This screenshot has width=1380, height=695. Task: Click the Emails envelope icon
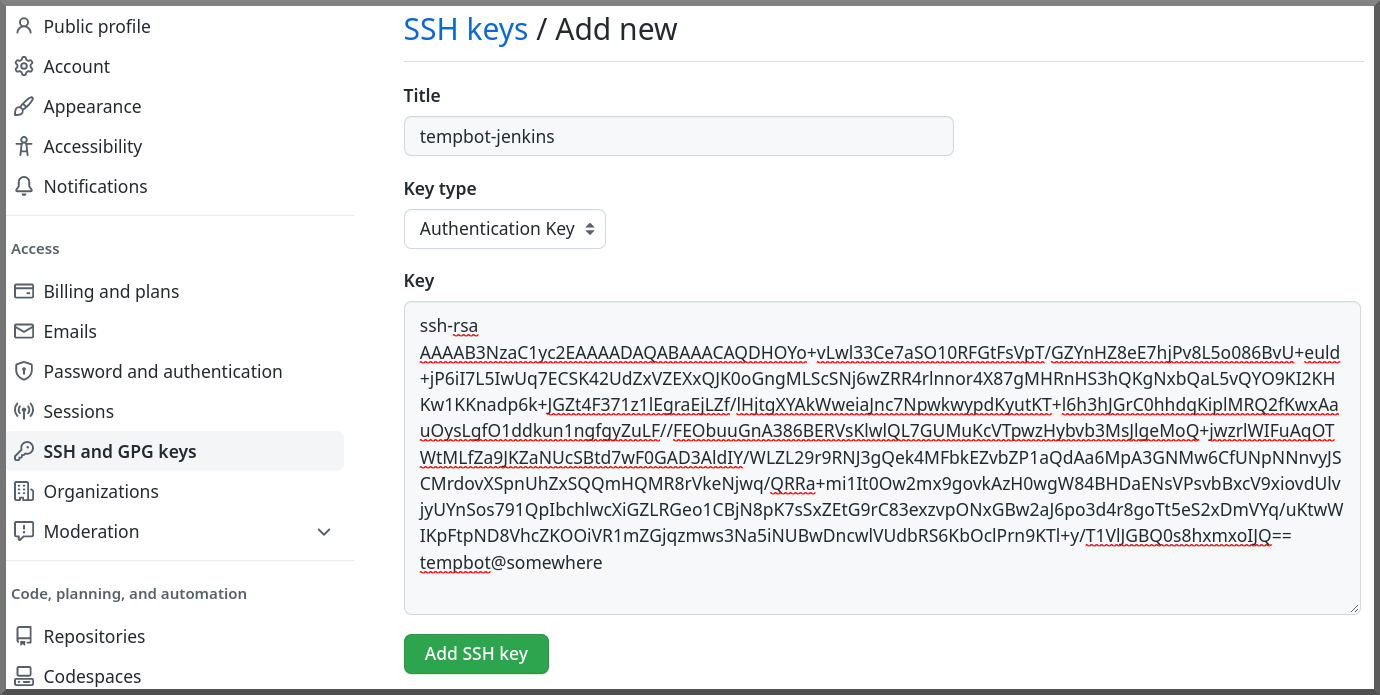pyautogui.click(x=24, y=331)
